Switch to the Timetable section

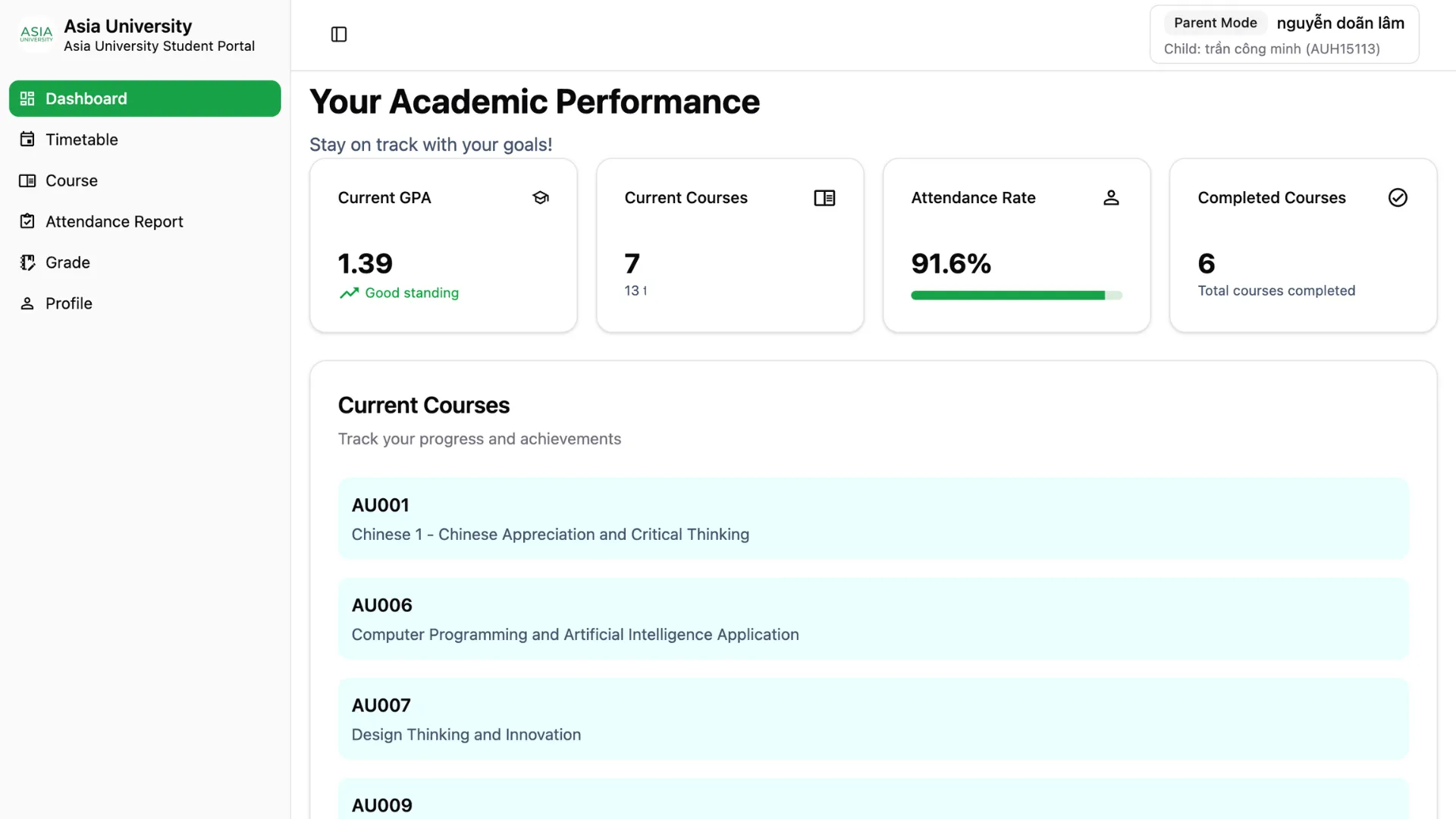click(x=81, y=139)
